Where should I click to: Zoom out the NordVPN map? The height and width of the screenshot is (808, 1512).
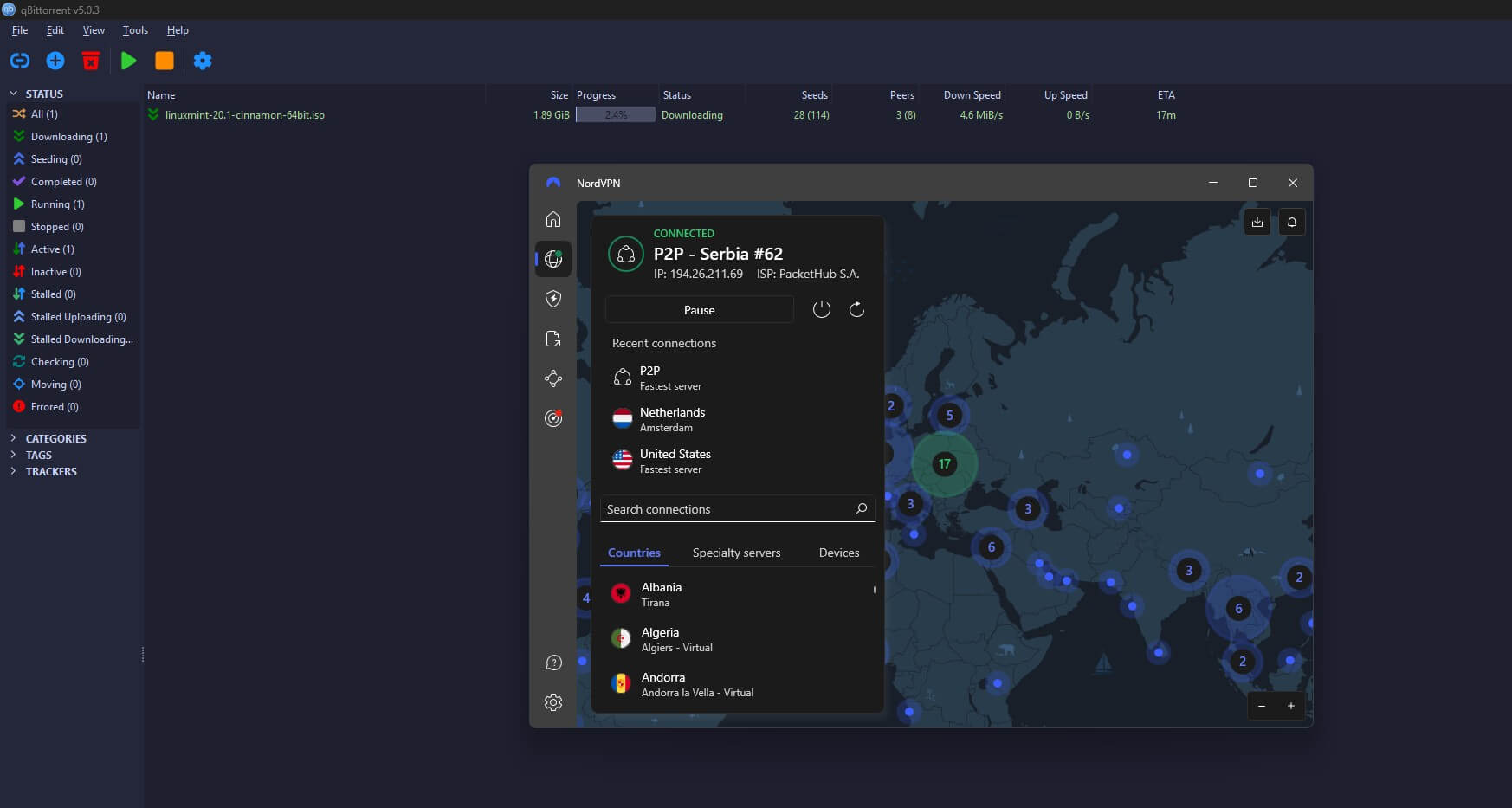coord(1262,706)
